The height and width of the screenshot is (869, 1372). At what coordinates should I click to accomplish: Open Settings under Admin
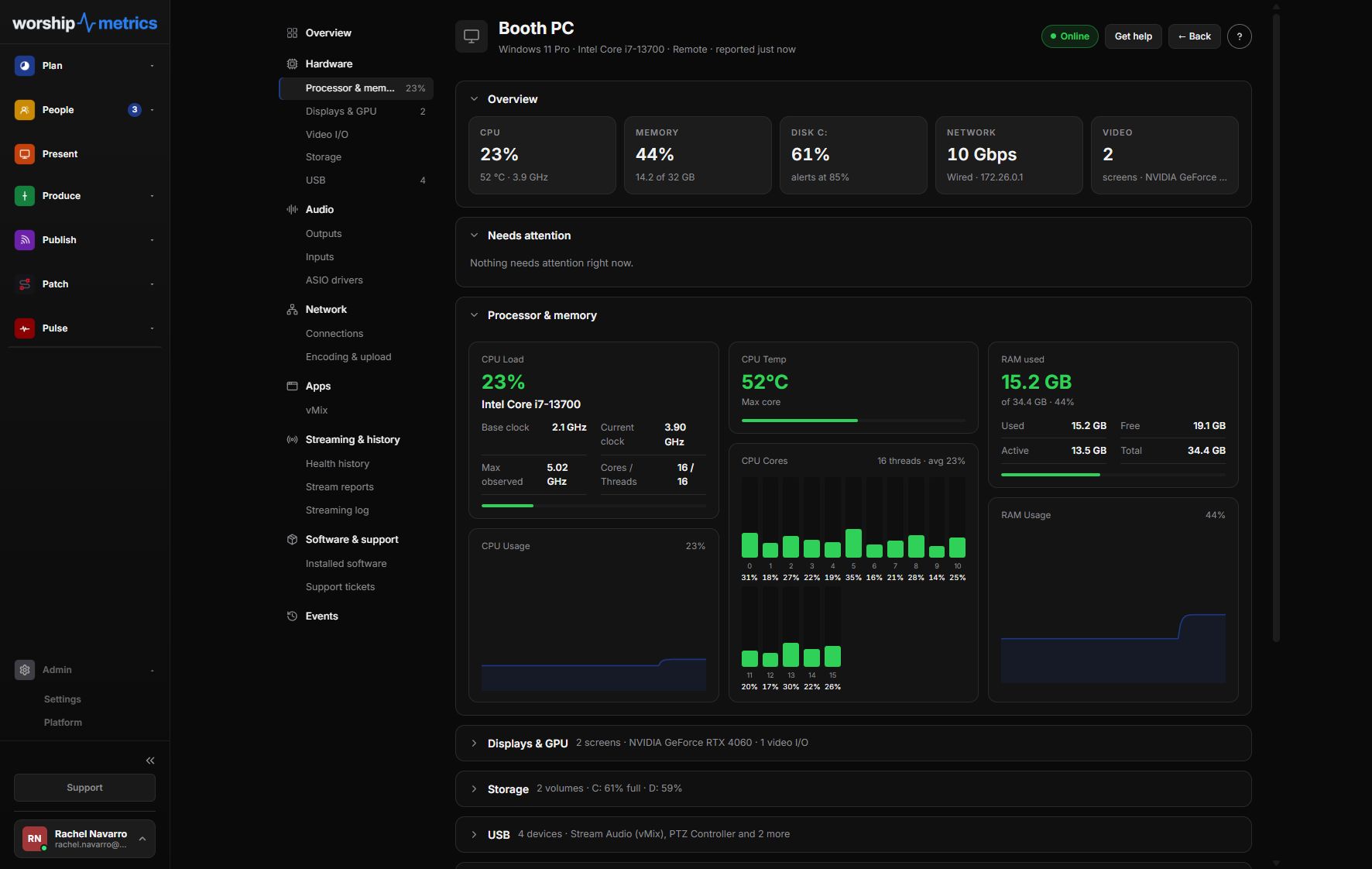63,699
